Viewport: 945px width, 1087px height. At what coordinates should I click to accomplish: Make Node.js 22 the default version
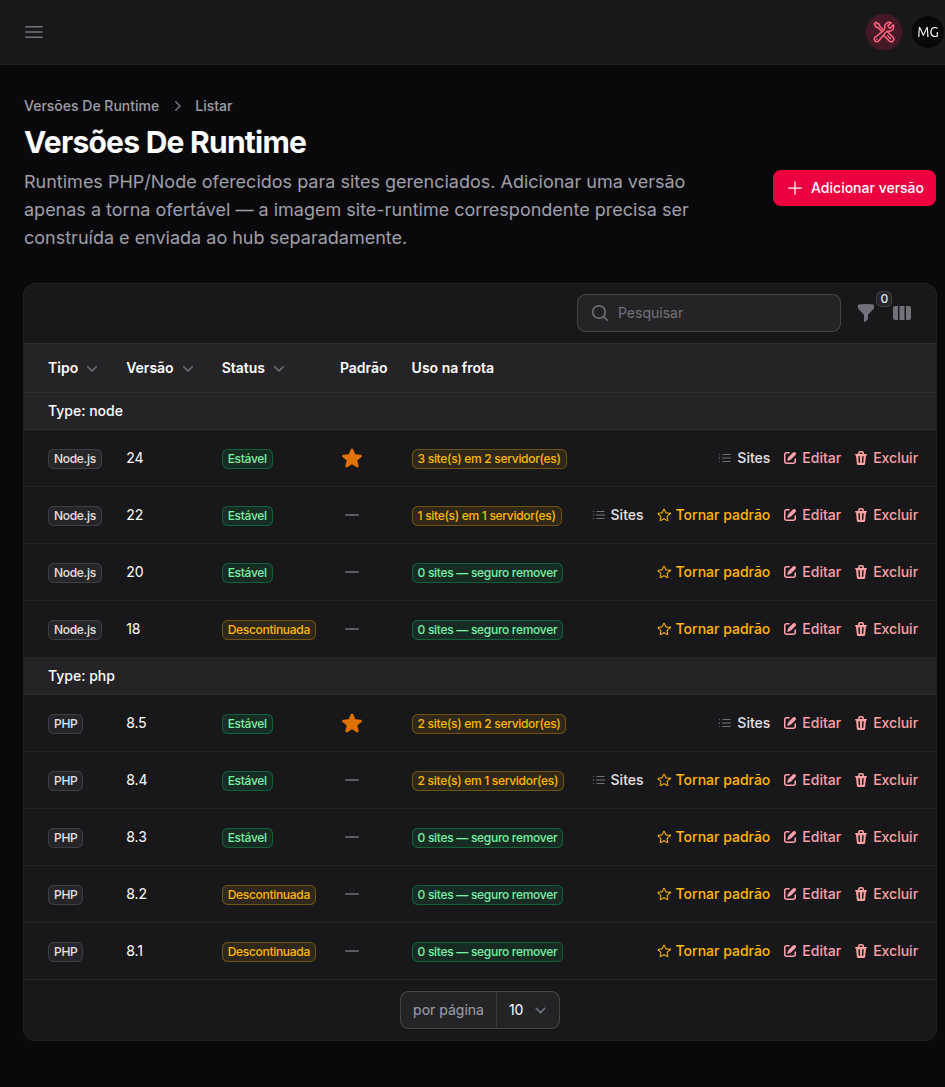(713, 515)
